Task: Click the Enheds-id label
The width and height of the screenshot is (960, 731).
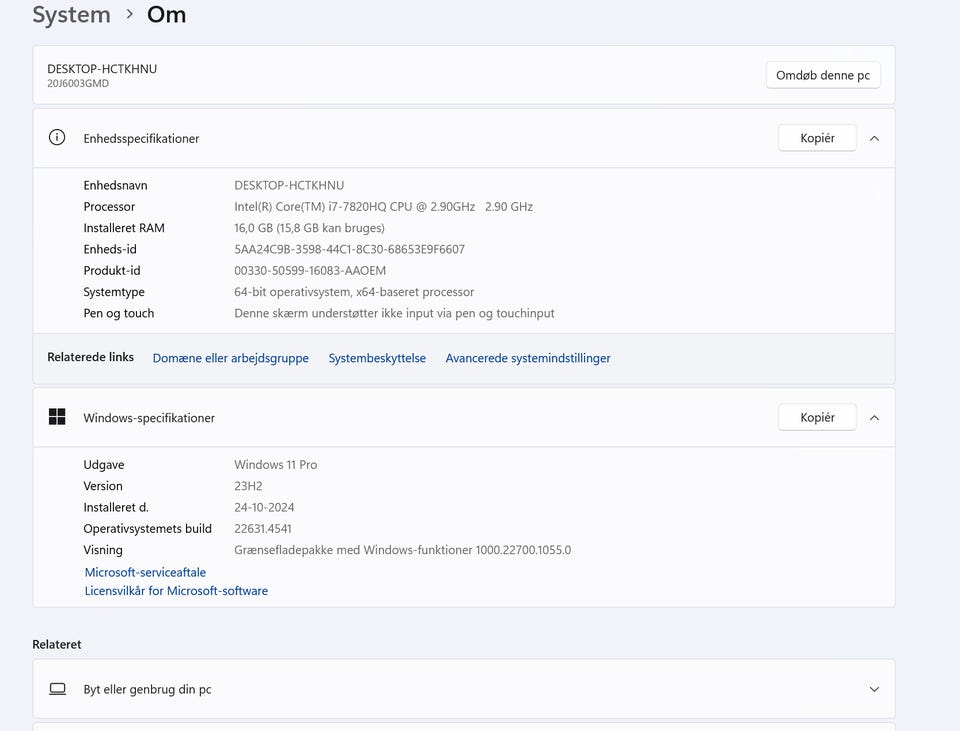Action: coord(110,249)
